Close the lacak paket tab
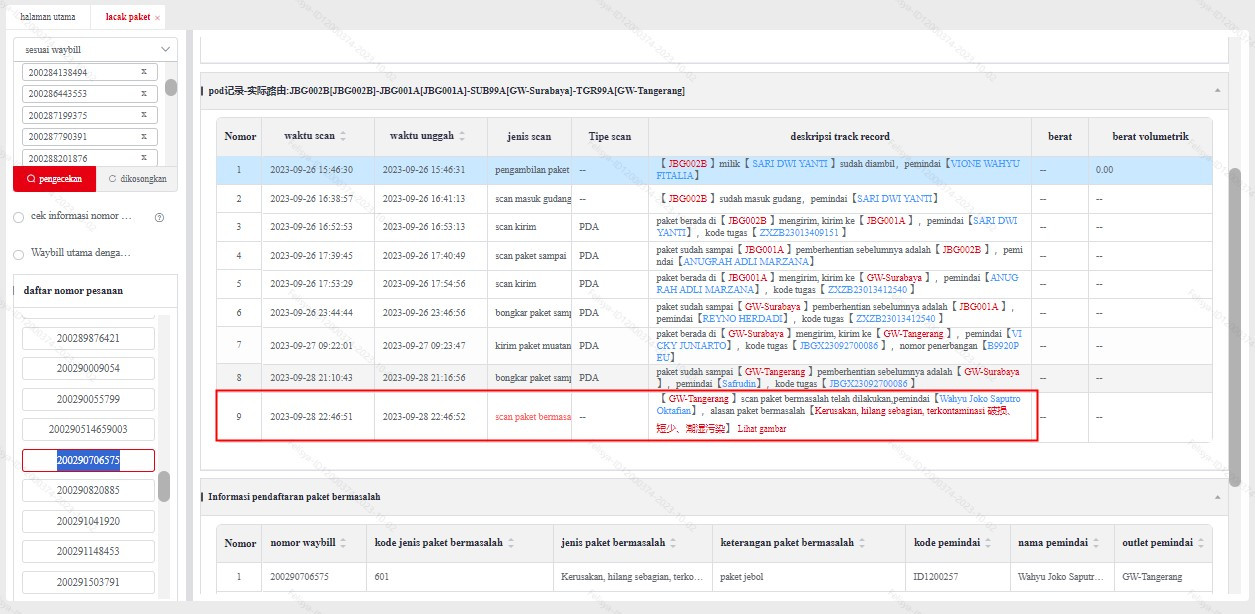This screenshot has width=1255, height=614. pos(157,18)
